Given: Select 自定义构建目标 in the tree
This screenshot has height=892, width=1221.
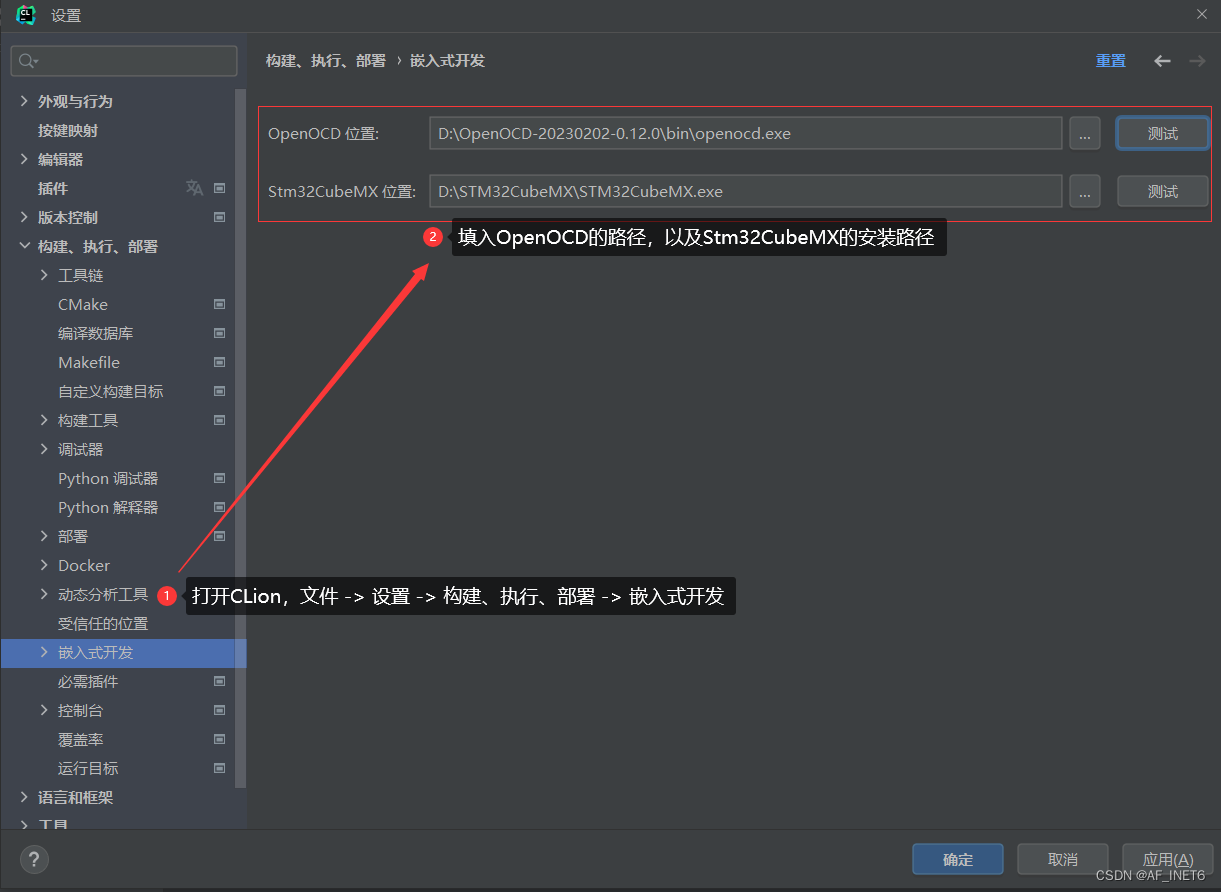Looking at the screenshot, I should (x=111, y=391).
